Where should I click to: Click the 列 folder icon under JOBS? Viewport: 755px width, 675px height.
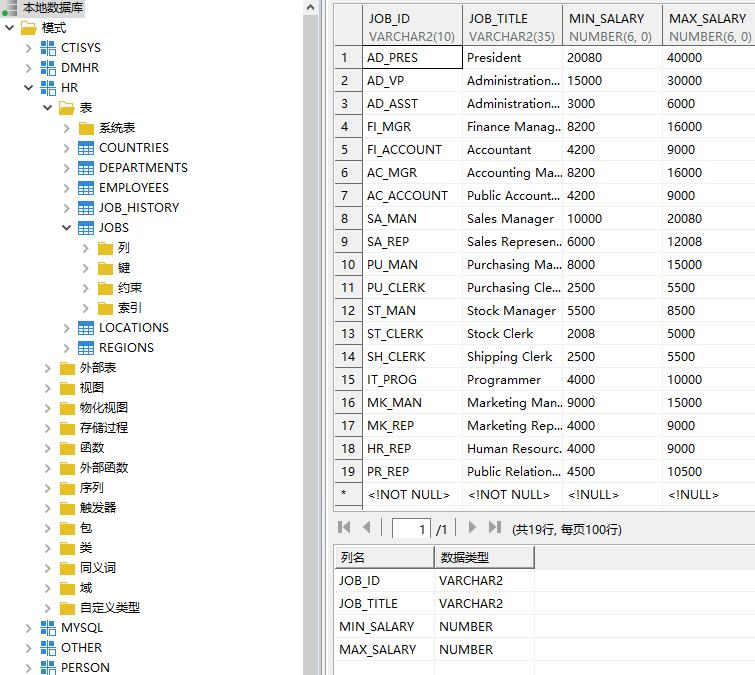pos(105,248)
